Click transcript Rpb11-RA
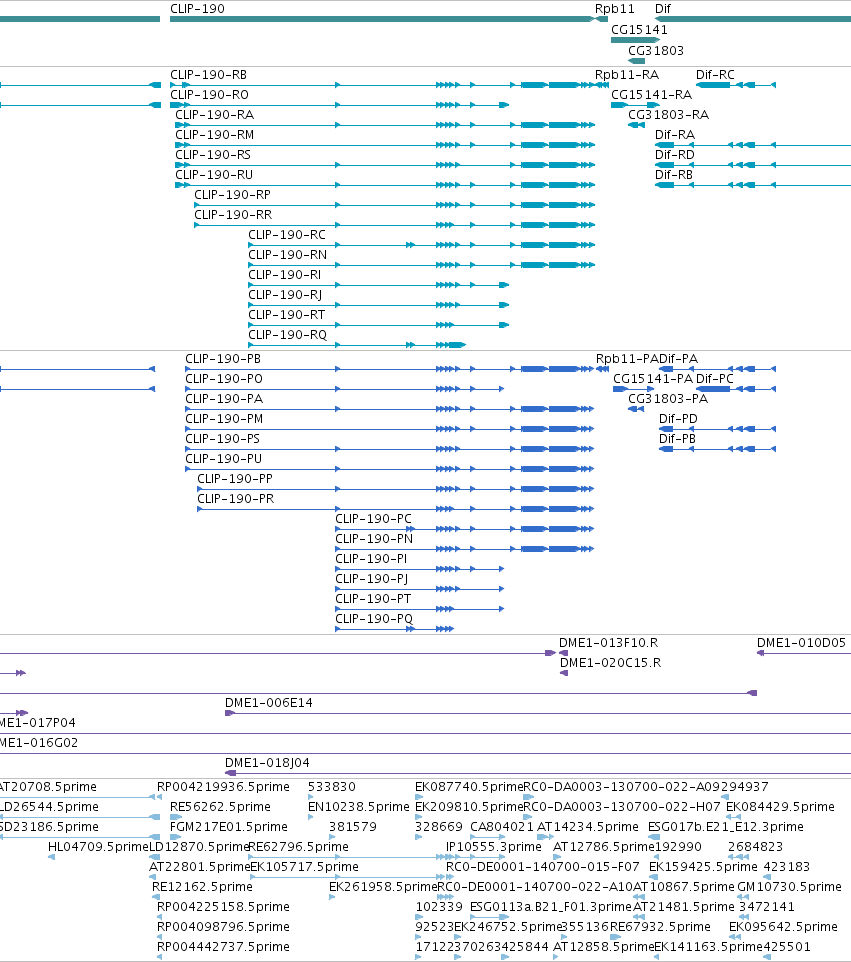The height and width of the screenshot is (962, 851). pos(626,75)
